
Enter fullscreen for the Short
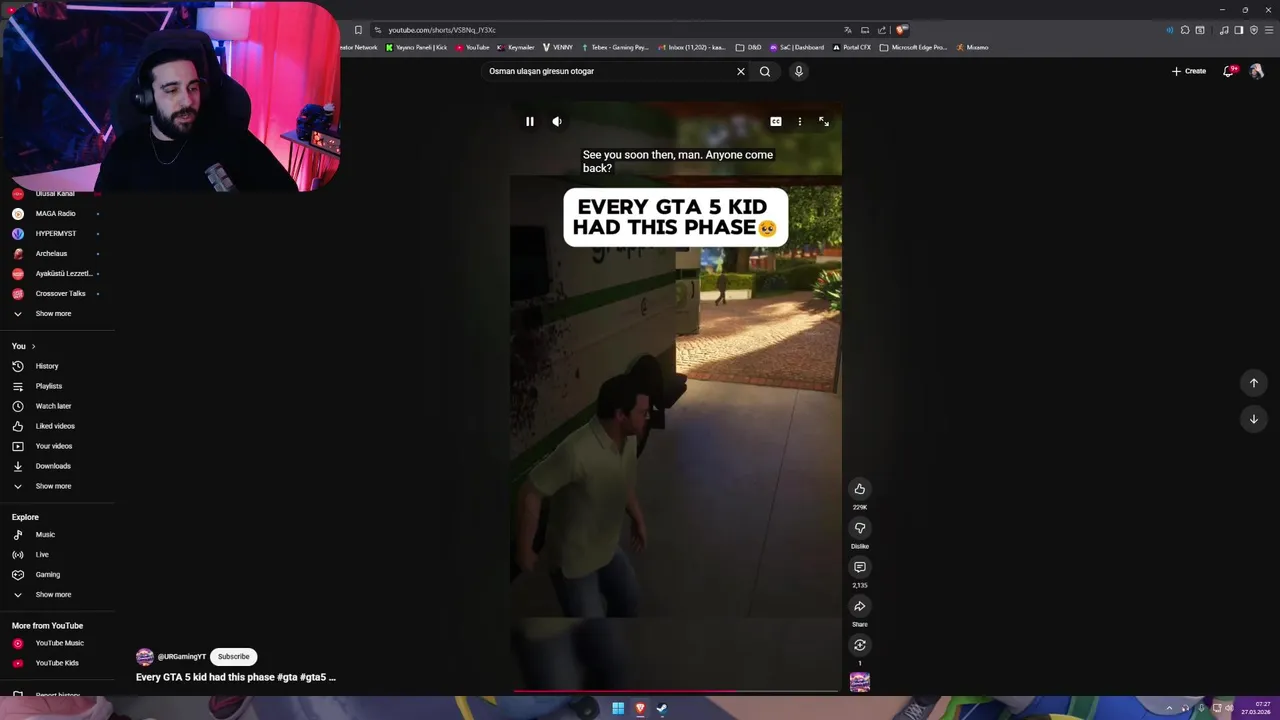click(824, 122)
